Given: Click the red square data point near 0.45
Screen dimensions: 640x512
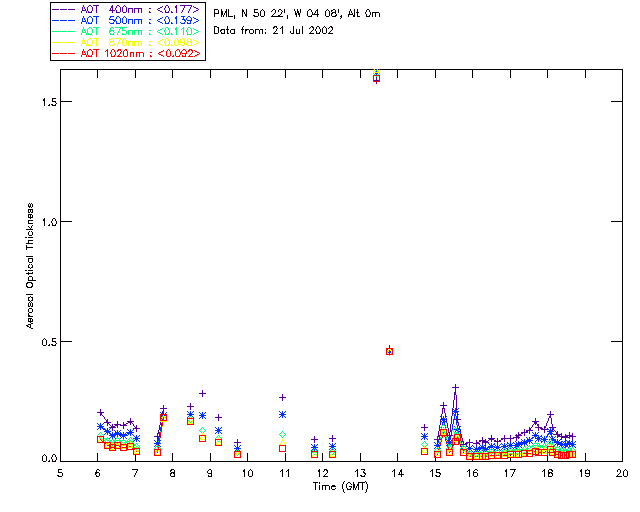Looking at the screenshot, I should 389,351.
